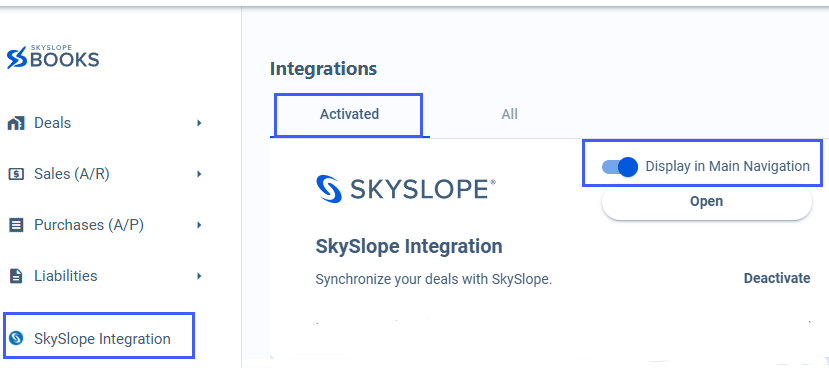Click the SkySlope Books logo

pos(53,57)
